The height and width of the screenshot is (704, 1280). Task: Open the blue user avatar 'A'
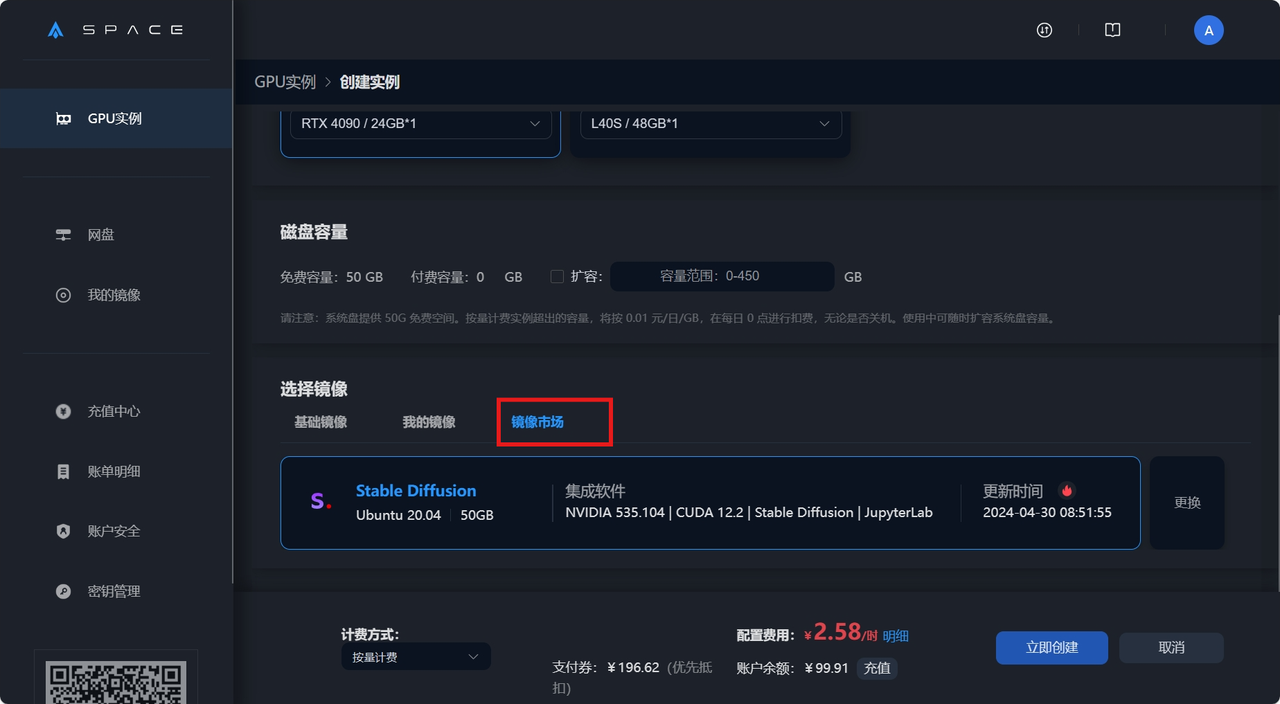click(x=1208, y=30)
